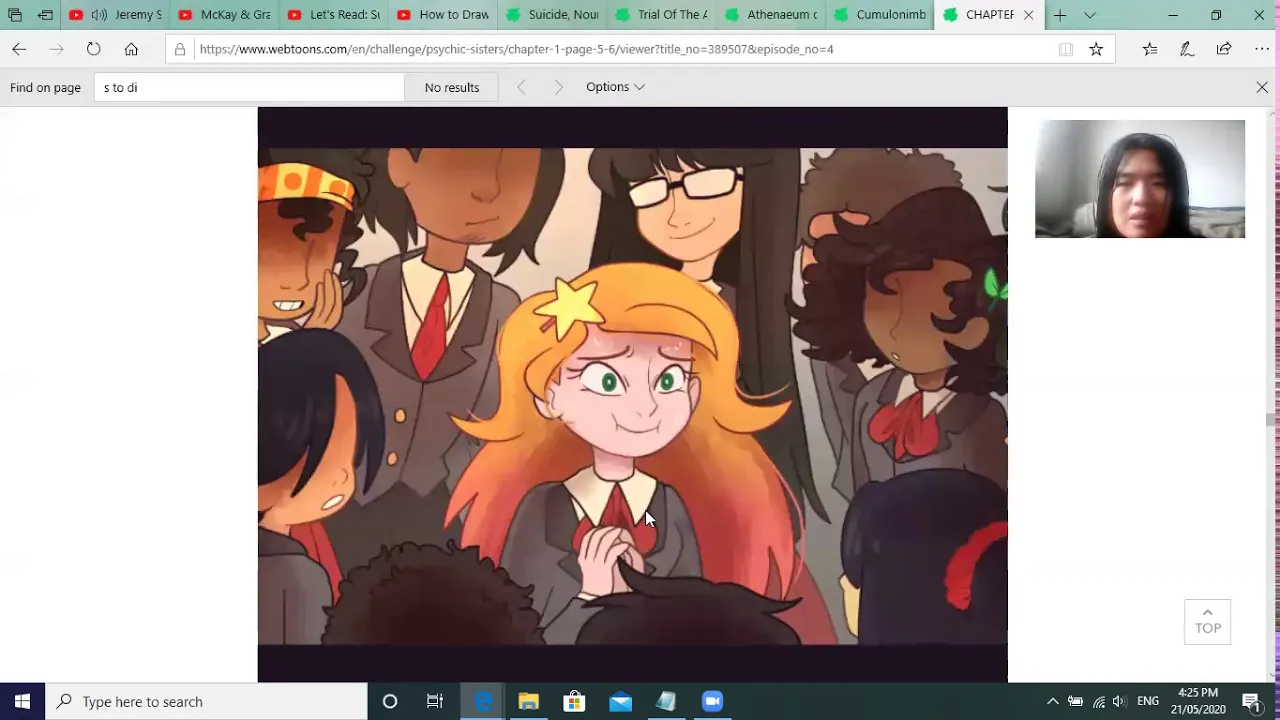Viewport: 1280px width, 720px height.
Task: Switch to the Trial Of The A tab
Action: coord(660,15)
